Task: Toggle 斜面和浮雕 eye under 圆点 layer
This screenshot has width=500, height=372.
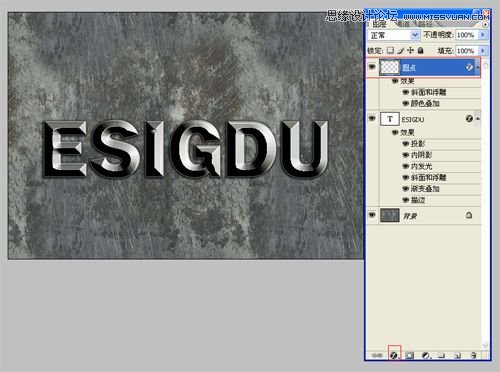Action: [x=405, y=92]
